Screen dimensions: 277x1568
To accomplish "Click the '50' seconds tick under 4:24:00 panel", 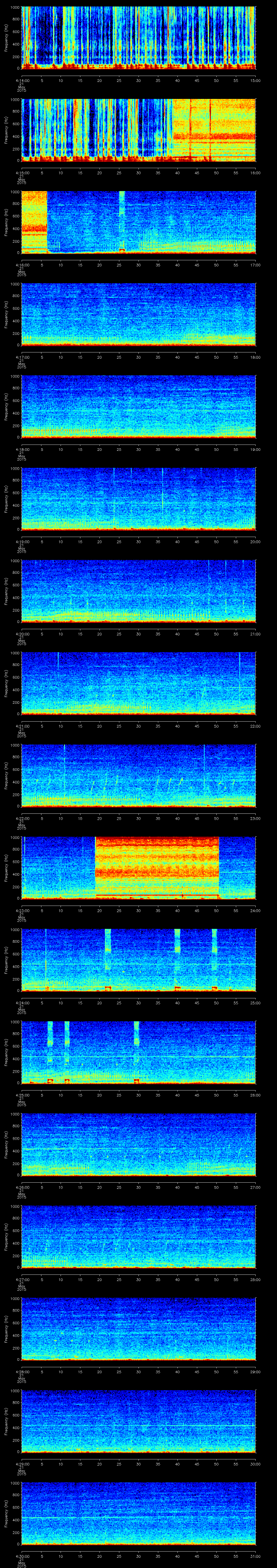I will pos(217,1003).
